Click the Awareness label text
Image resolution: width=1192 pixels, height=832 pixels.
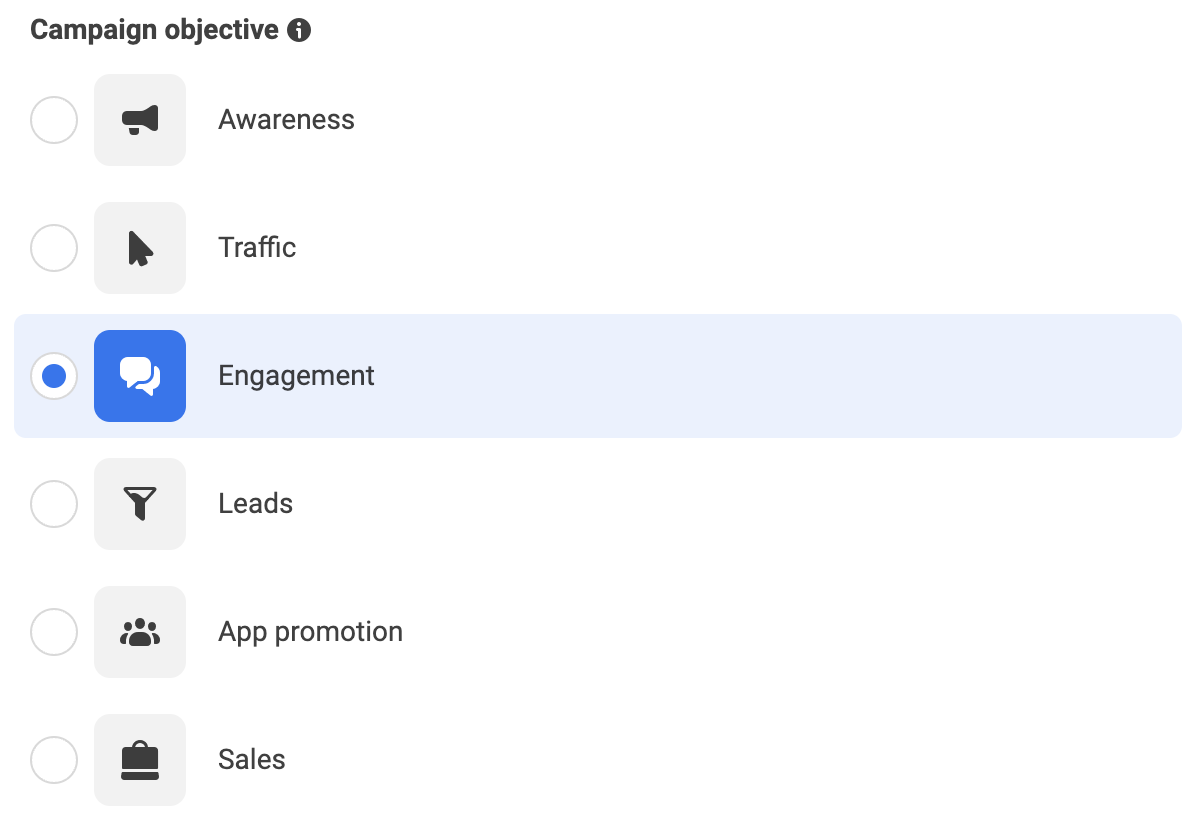286,120
